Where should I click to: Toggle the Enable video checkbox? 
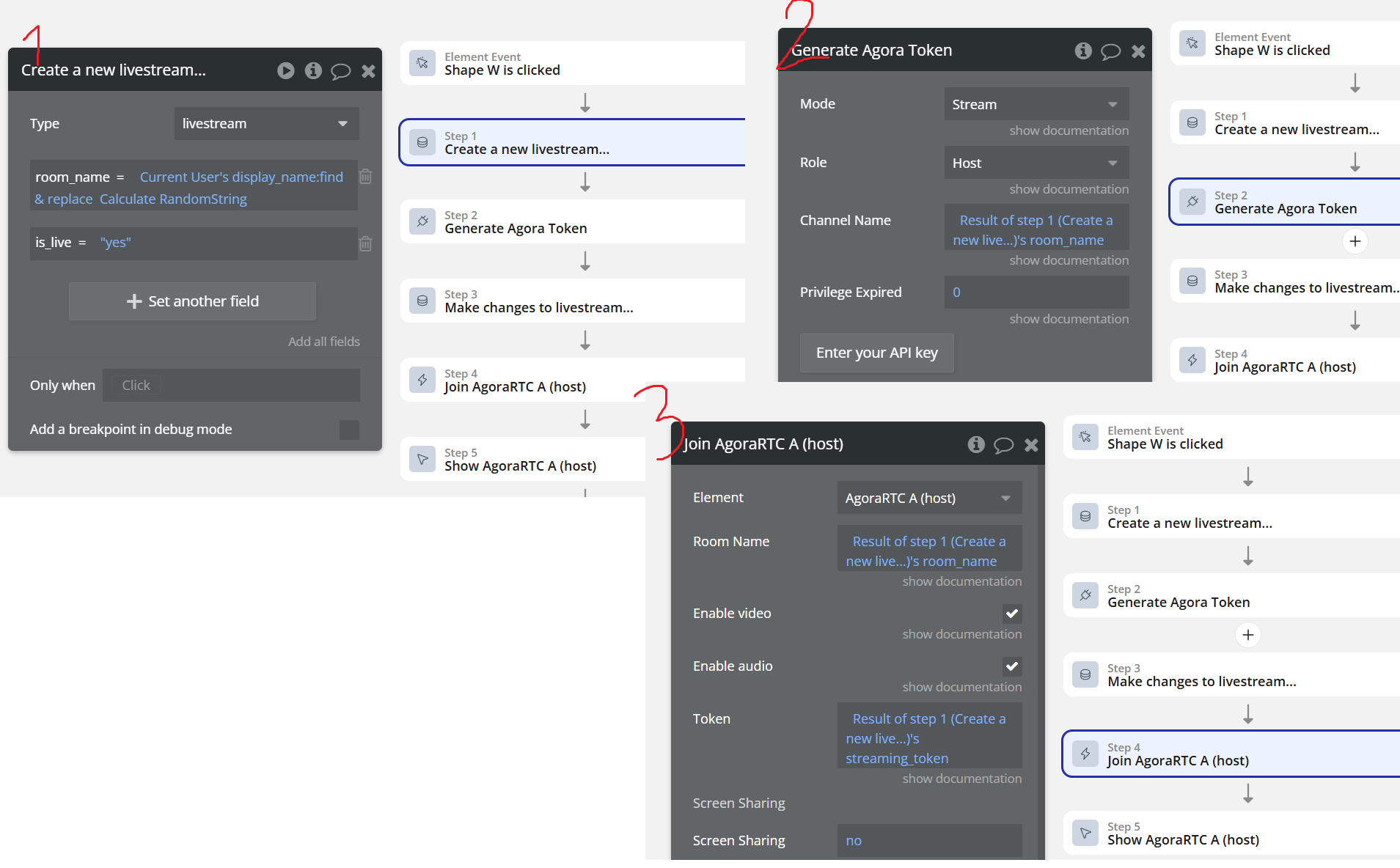tap(1012, 614)
